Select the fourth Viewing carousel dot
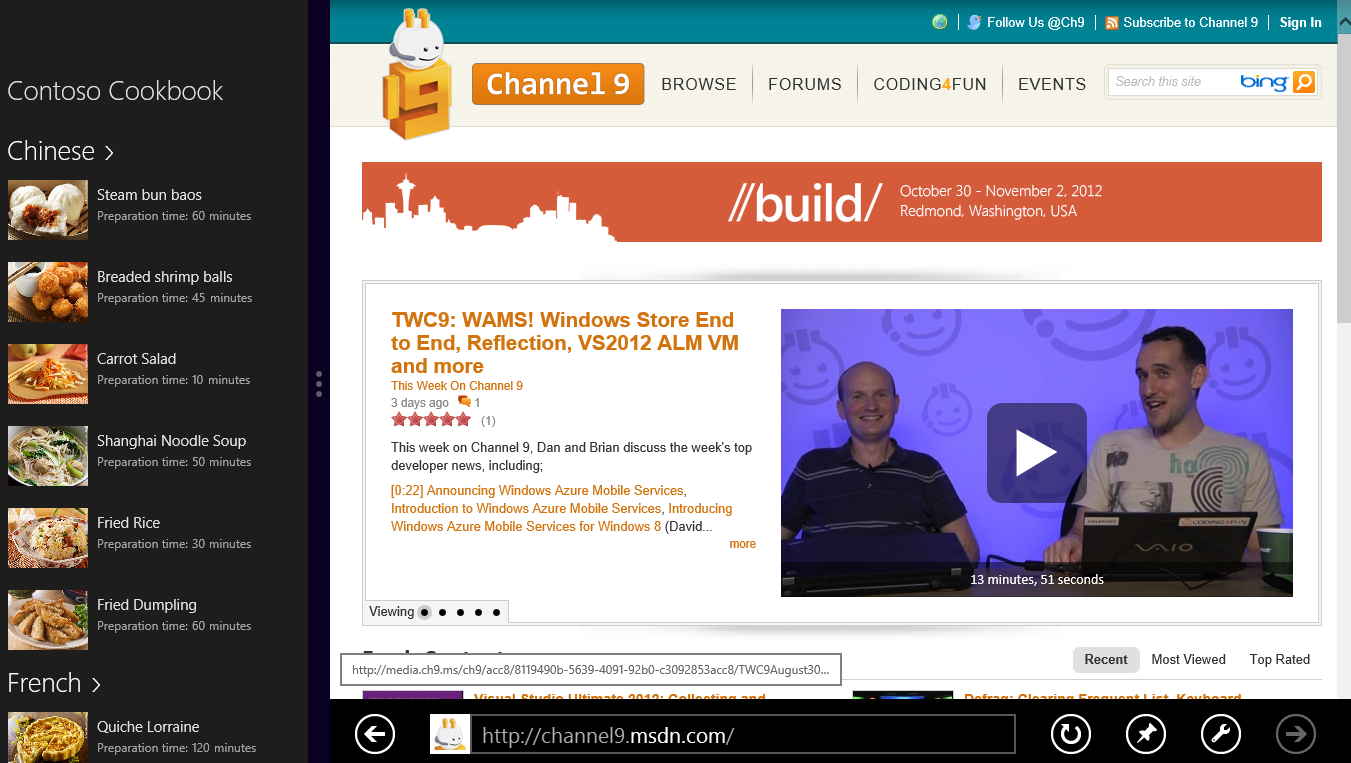The image size is (1351, 763). 478,612
